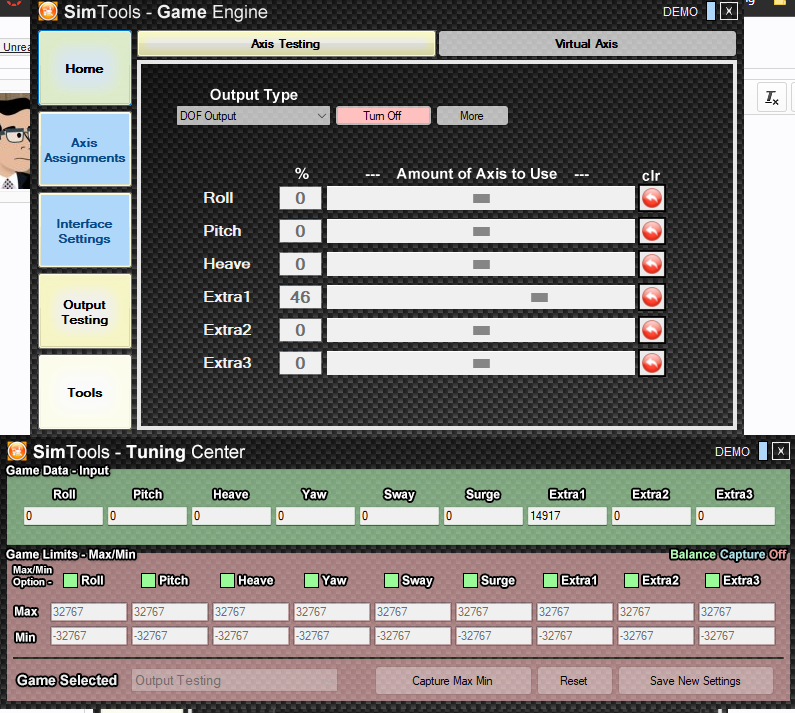Click Save New Settings button
Screen dimensions: 795x713
[x=696, y=681]
